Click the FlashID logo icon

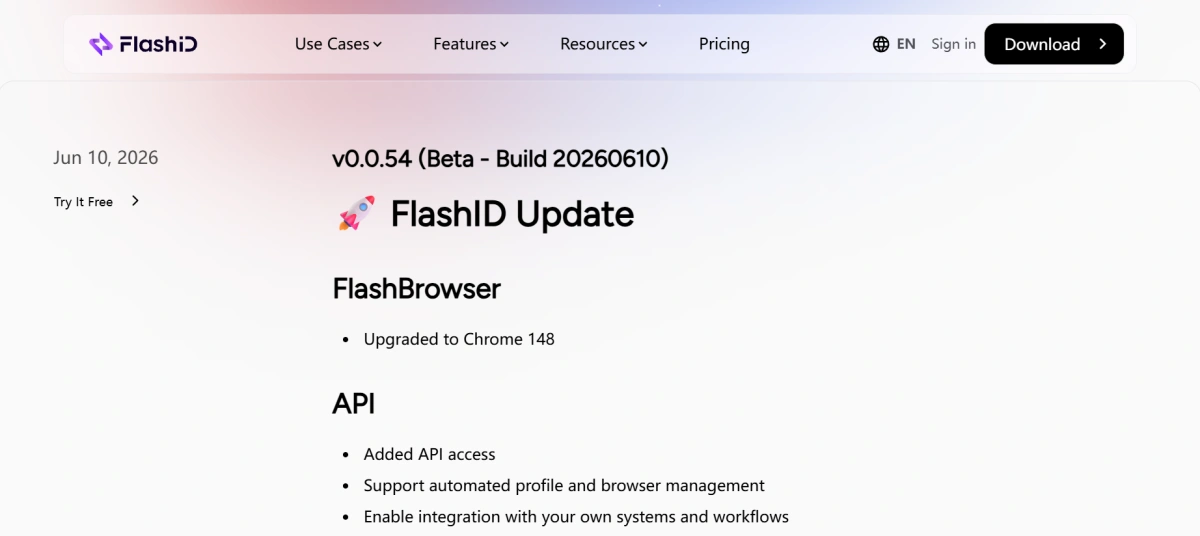pos(101,44)
